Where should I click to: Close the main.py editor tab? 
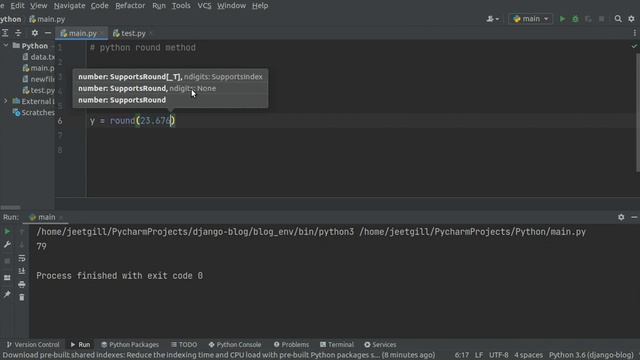[x=102, y=33]
